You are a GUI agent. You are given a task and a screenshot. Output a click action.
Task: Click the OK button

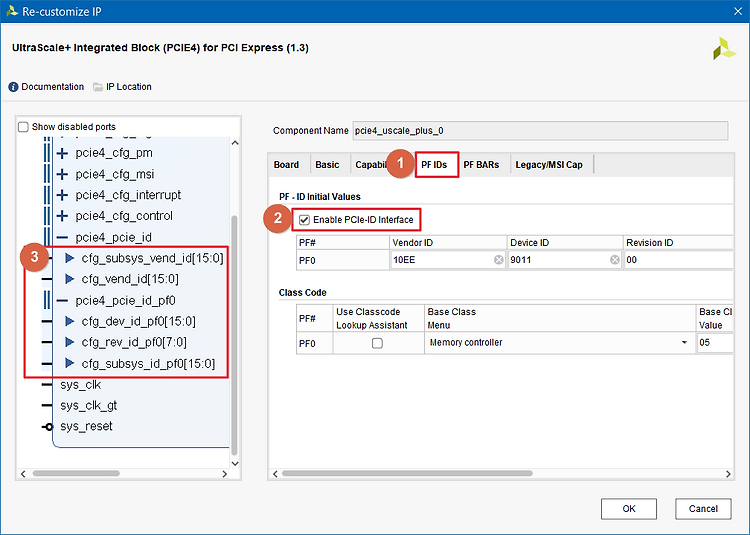629,509
